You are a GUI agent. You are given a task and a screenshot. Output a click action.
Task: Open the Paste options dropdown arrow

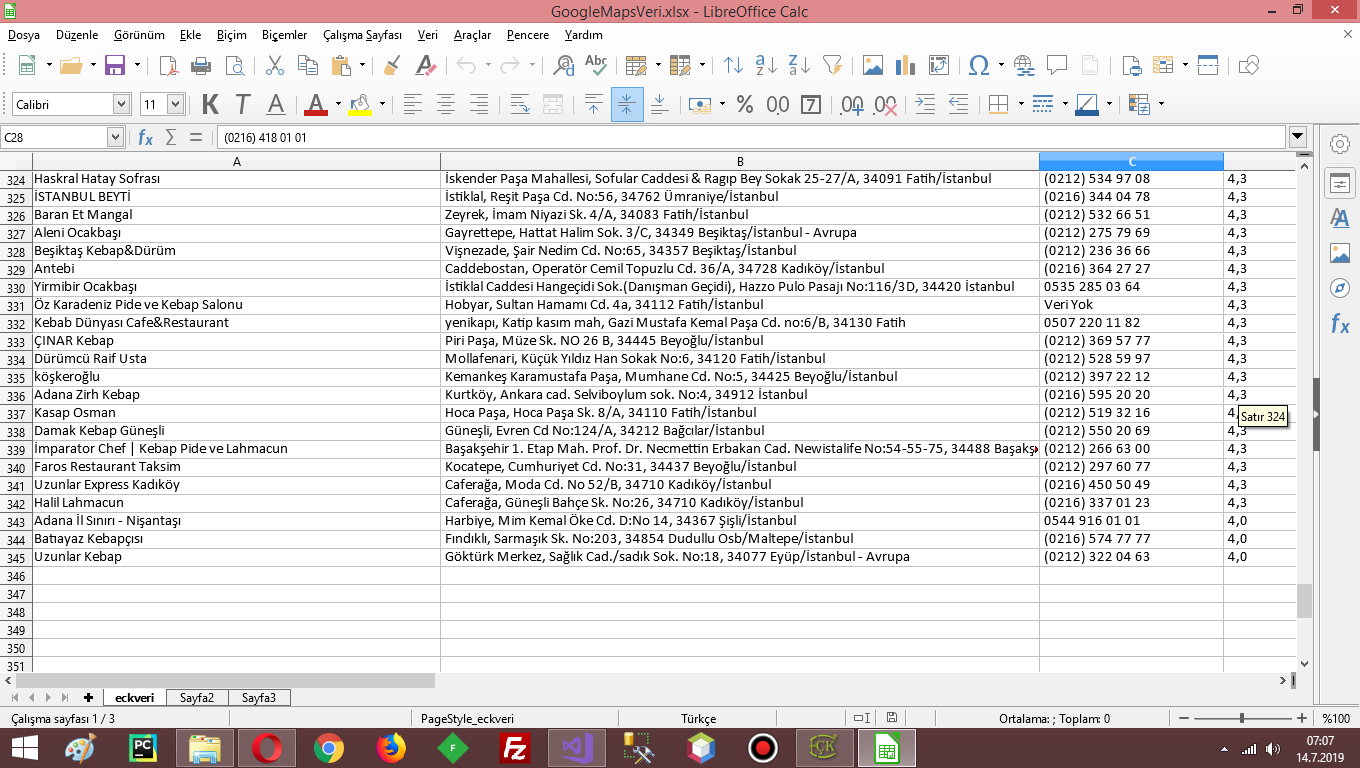pyautogui.click(x=362, y=66)
